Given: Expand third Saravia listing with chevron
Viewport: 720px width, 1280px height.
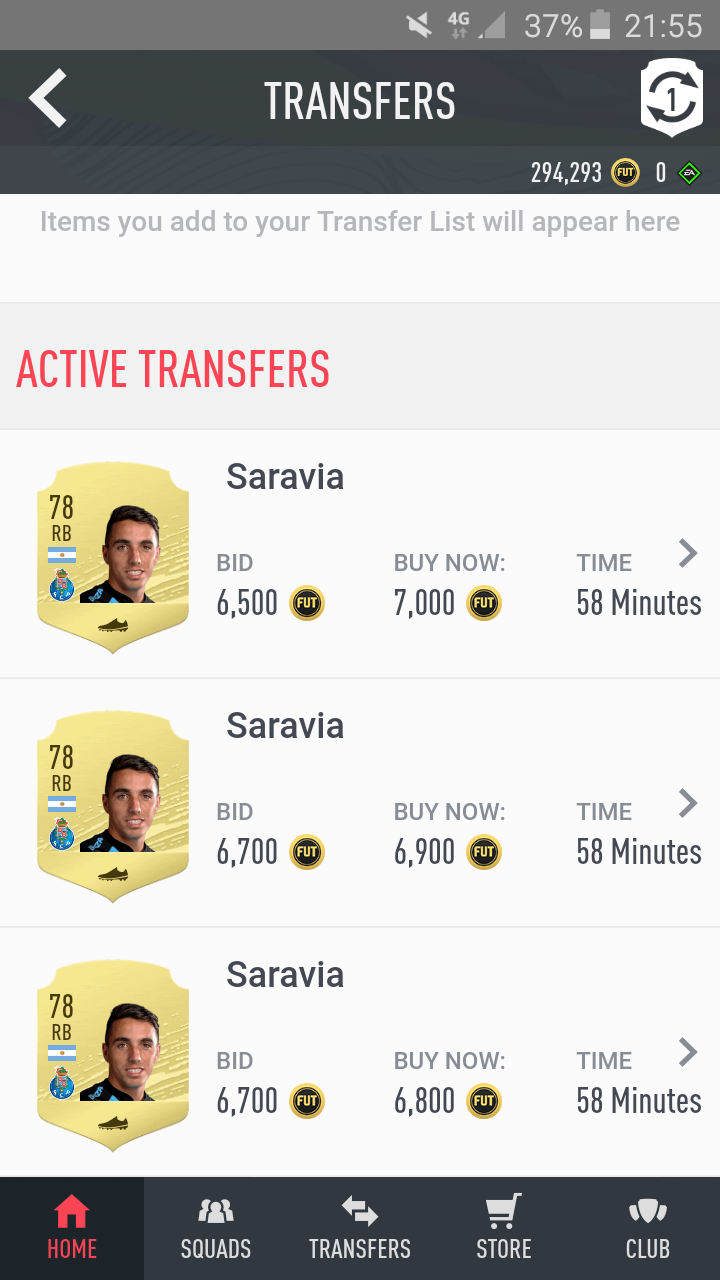Looking at the screenshot, I should 688,1051.
